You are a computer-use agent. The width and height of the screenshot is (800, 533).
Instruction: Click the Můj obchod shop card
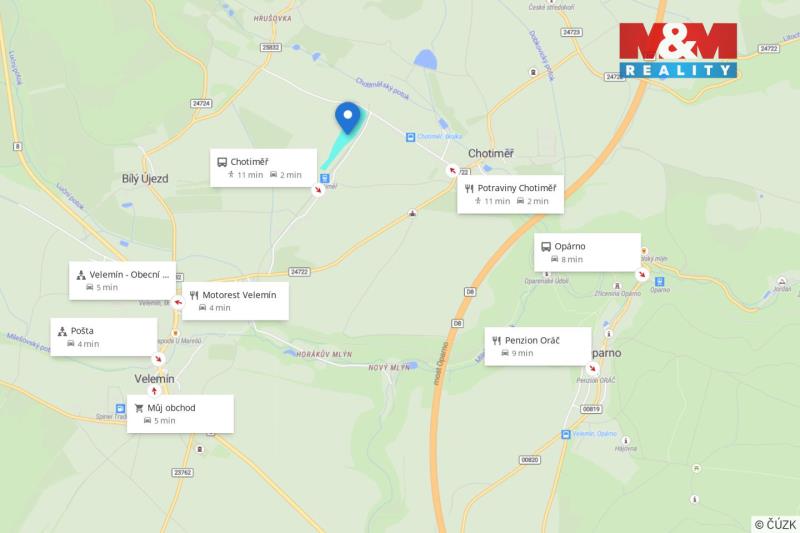180,414
